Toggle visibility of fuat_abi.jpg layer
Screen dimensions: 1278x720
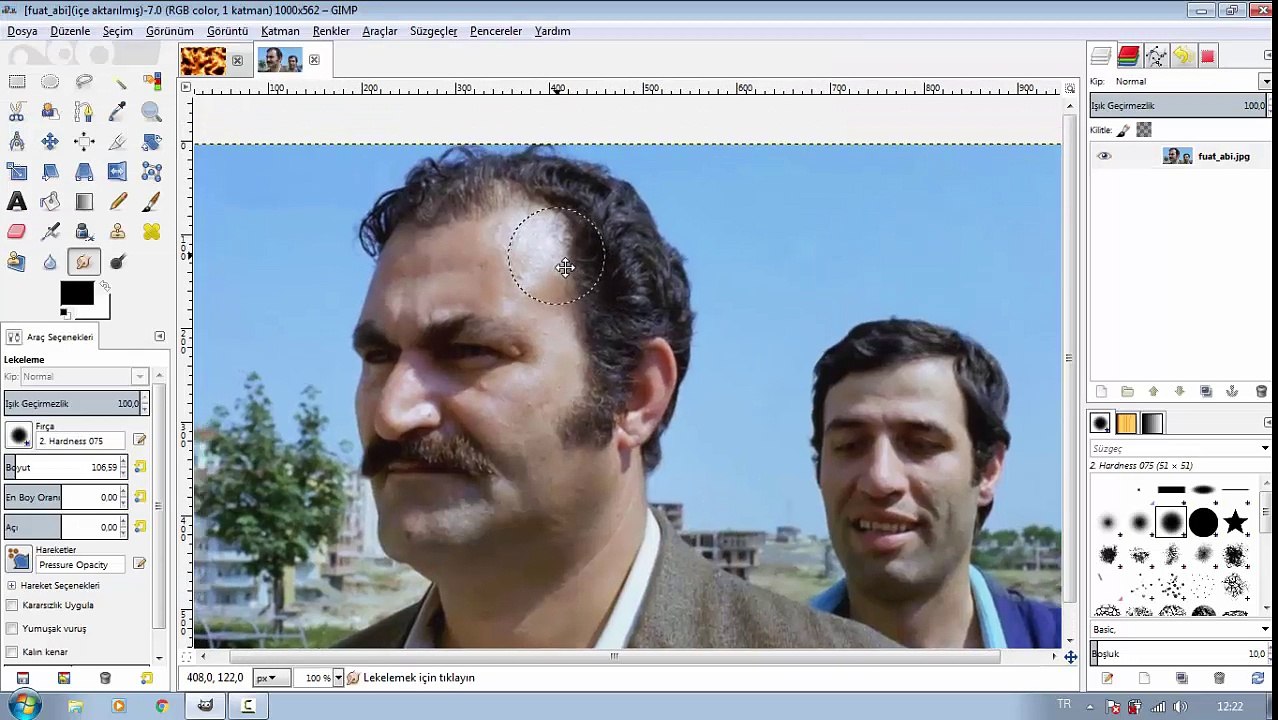(x=1104, y=156)
